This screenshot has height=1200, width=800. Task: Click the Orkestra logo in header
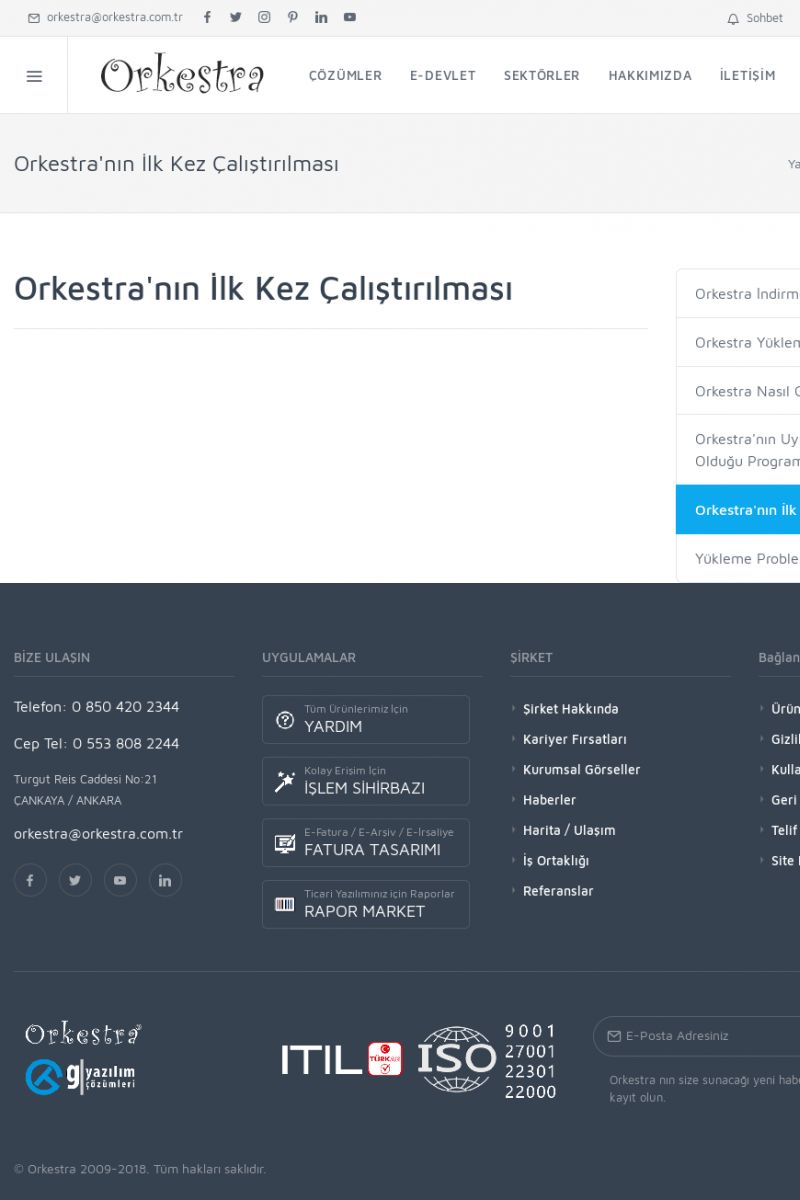[x=182, y=76]
